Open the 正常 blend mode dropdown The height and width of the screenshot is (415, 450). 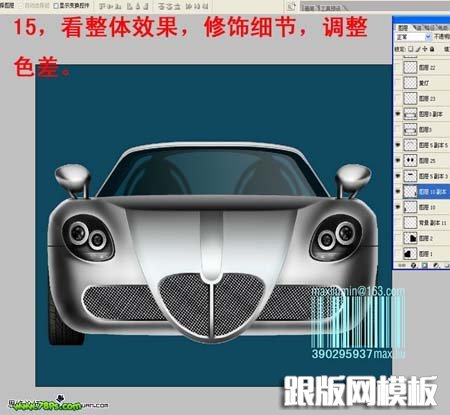413,37
